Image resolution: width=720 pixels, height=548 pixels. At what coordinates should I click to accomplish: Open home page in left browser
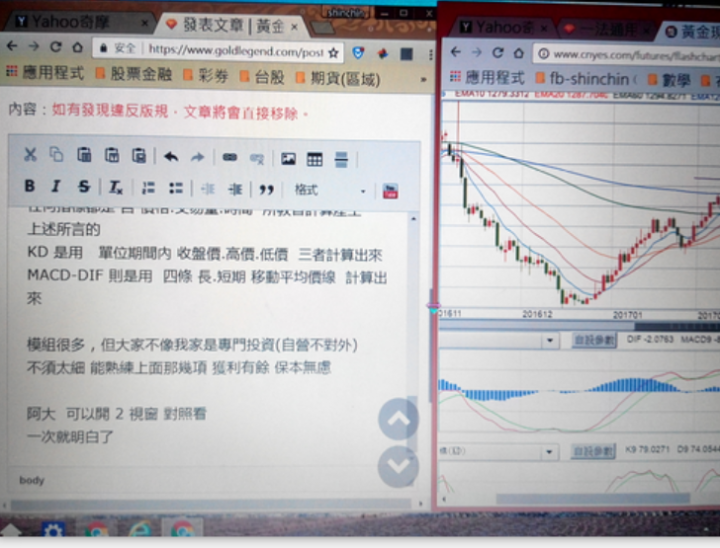[x=78, y=47]
